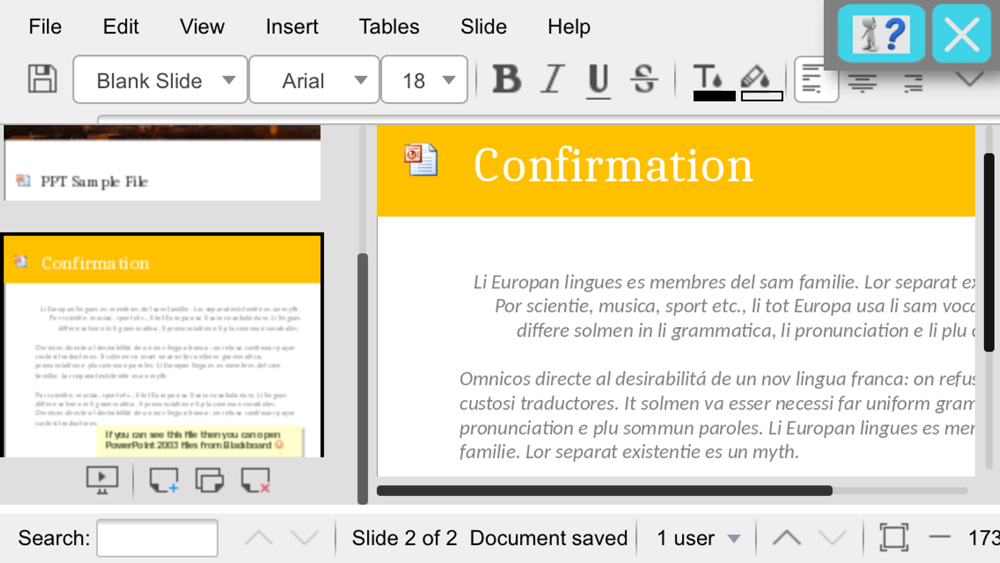
Task: Enable strikethrough on text
Action: tap(645, 79)
